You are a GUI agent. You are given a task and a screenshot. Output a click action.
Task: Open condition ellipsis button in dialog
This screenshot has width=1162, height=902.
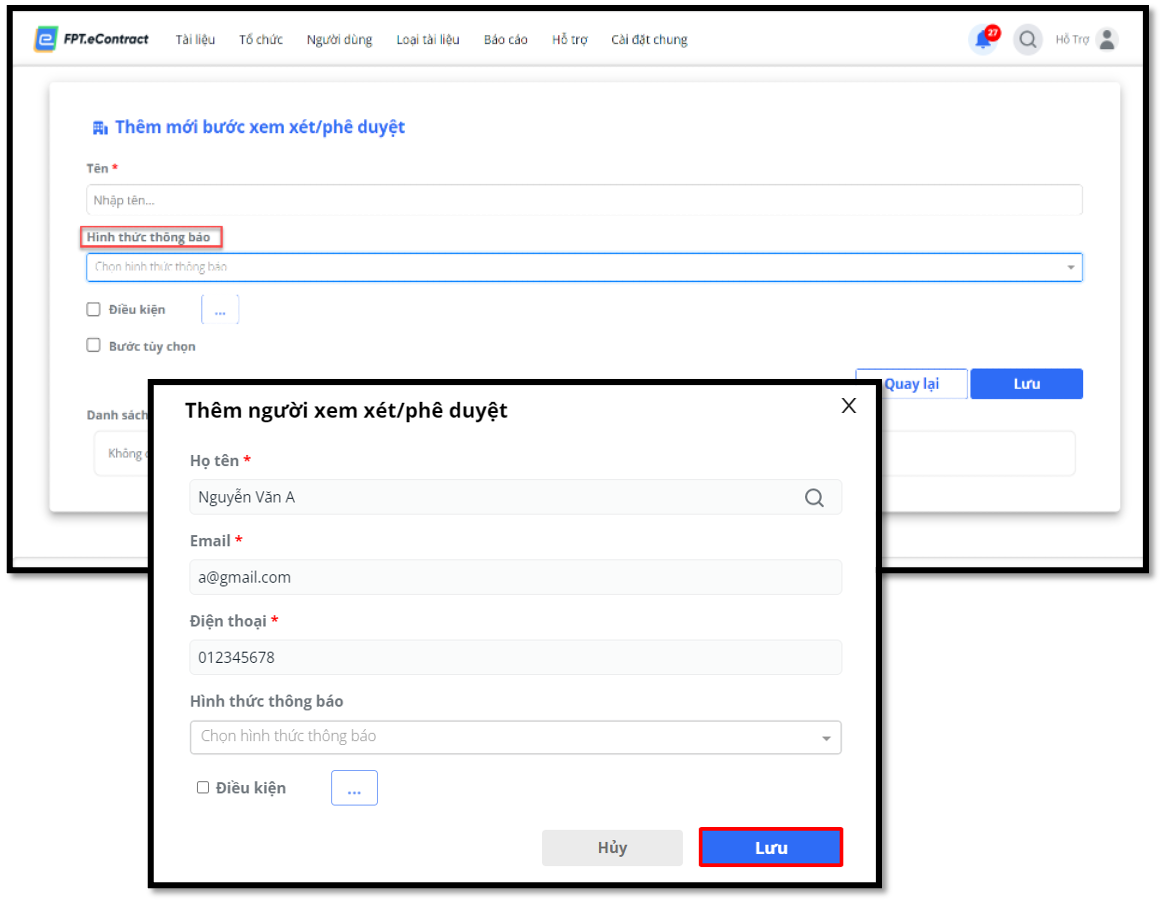click(354, 788)
